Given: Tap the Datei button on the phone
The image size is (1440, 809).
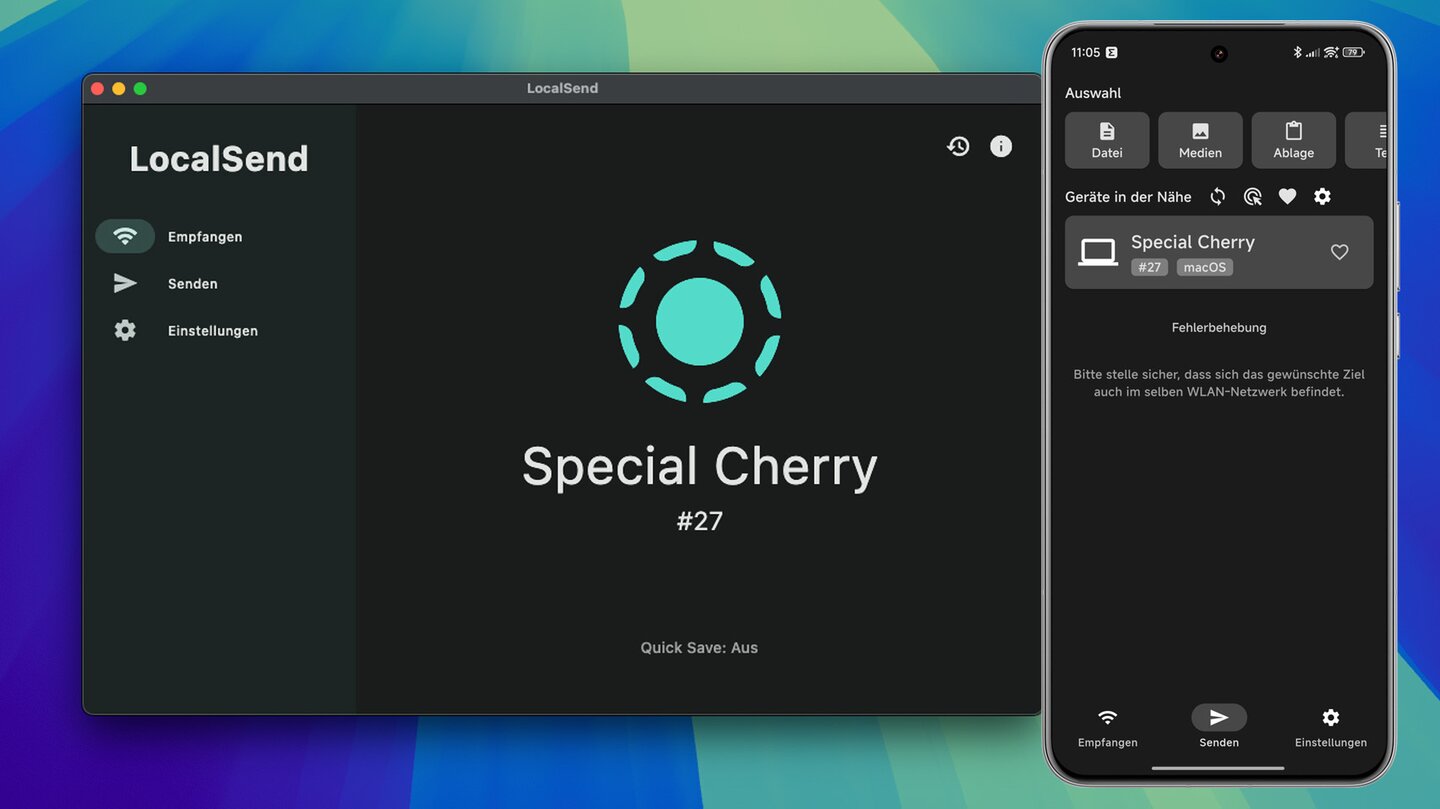Looking at the screenshot, I should point(1107,140).
